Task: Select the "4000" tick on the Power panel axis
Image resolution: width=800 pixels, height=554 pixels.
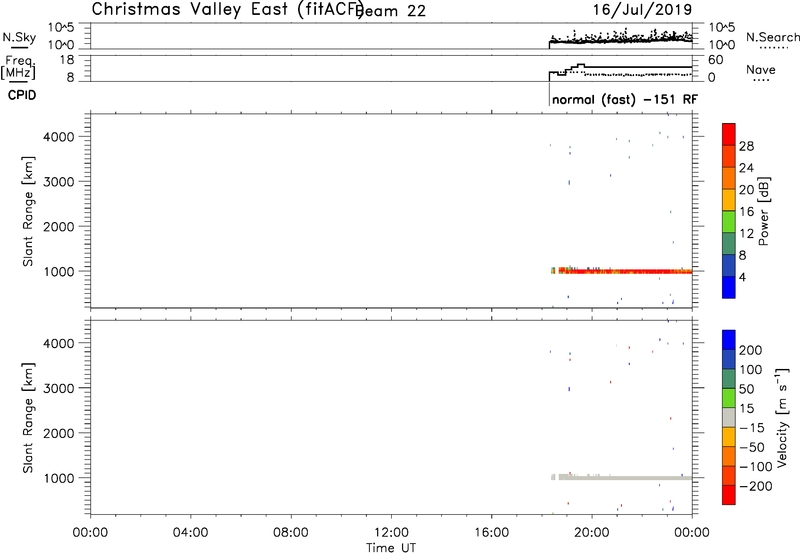Action: click(59, 137)
